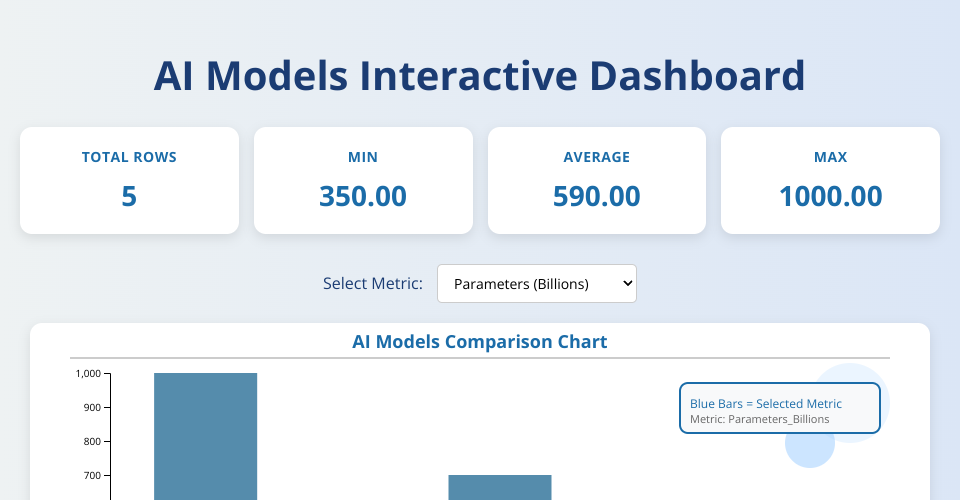Click the 1,000 y-axis tick label

point(88,374)
